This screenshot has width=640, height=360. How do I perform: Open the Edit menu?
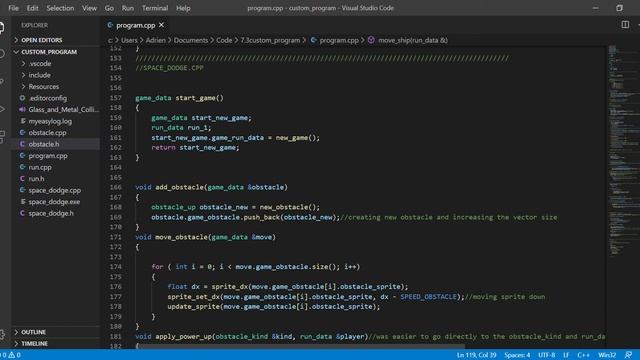(32, 8)
